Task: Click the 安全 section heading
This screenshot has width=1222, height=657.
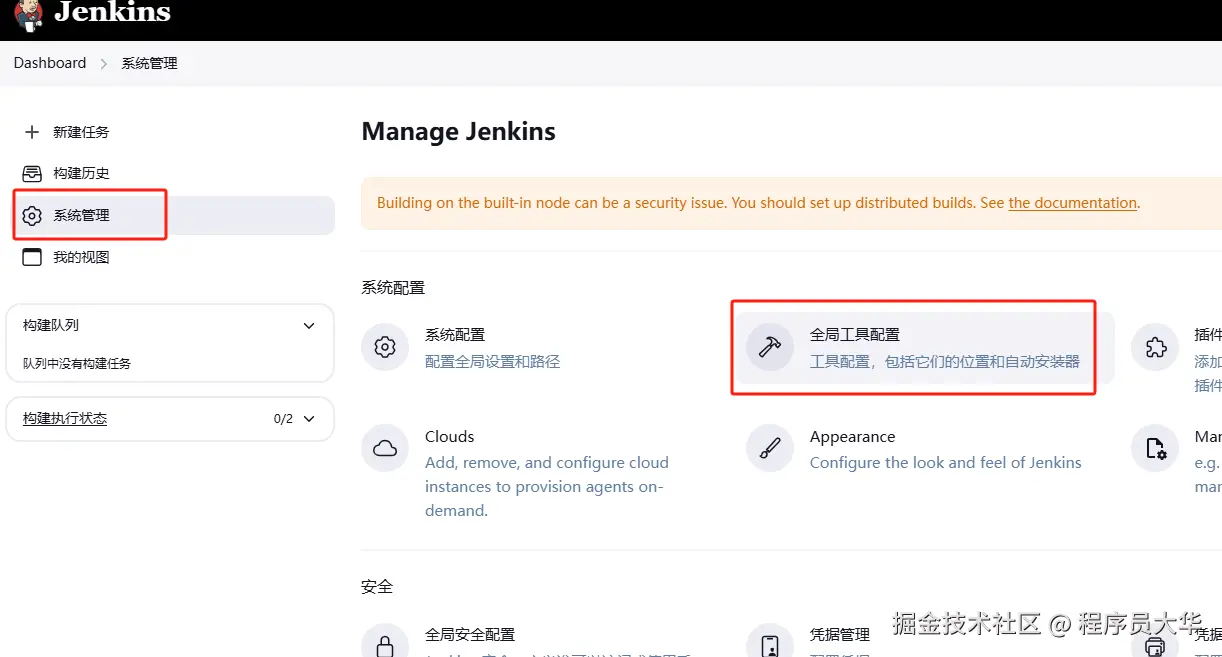Action: pos(377,587)
